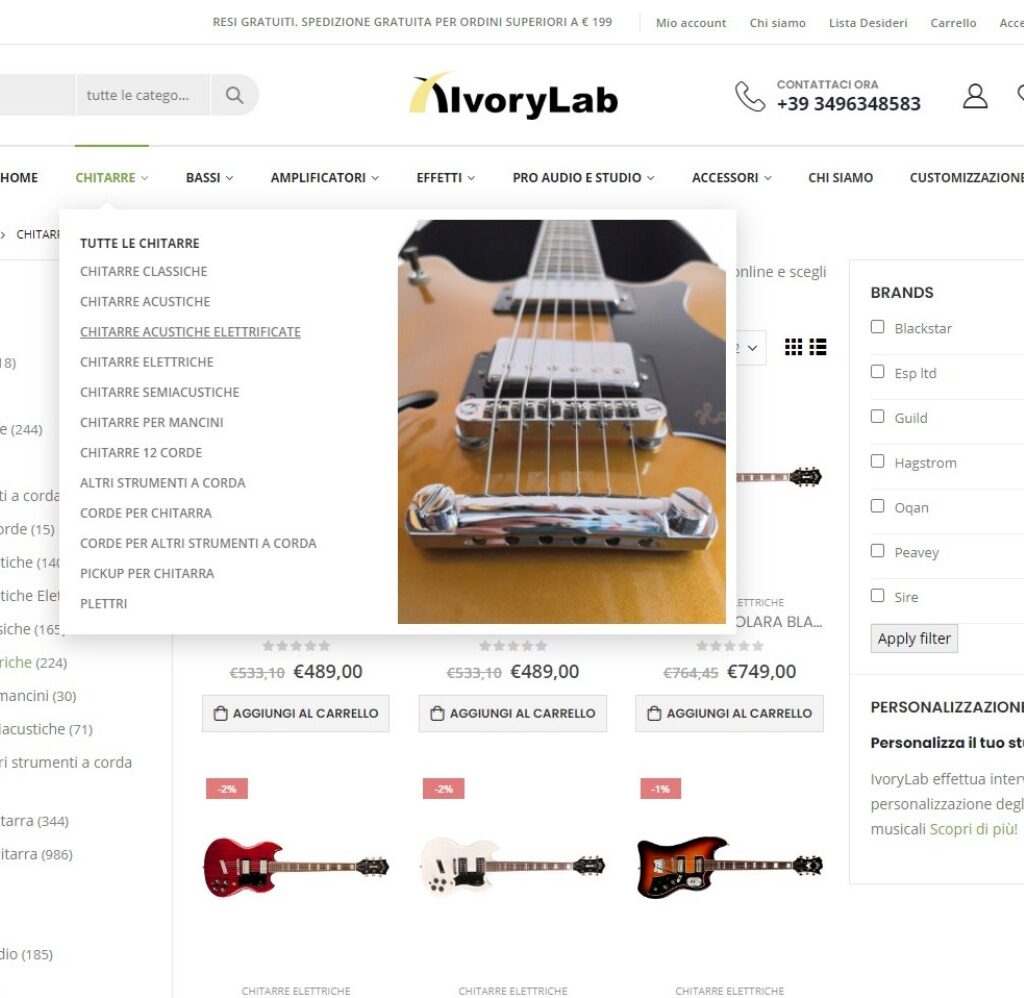Expand the Amplificatori navigation dropdown
Viewport: 1024px width, 998px height.
pyautogui.click(x=325, y=178)
